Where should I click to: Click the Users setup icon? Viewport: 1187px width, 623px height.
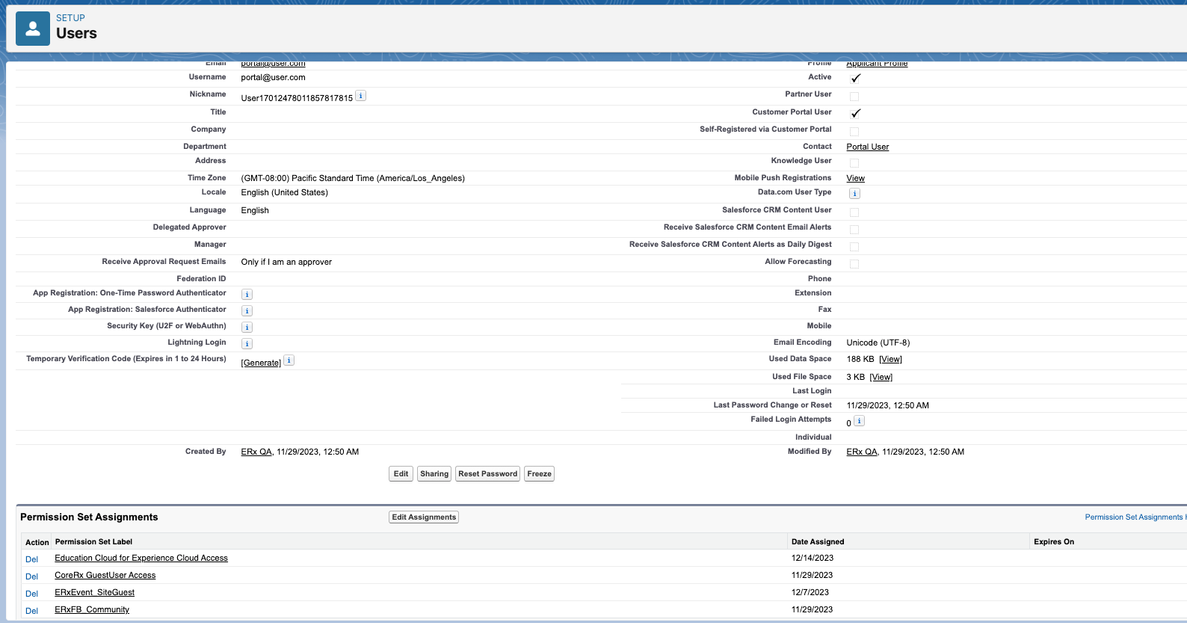[x=32, y=28]
